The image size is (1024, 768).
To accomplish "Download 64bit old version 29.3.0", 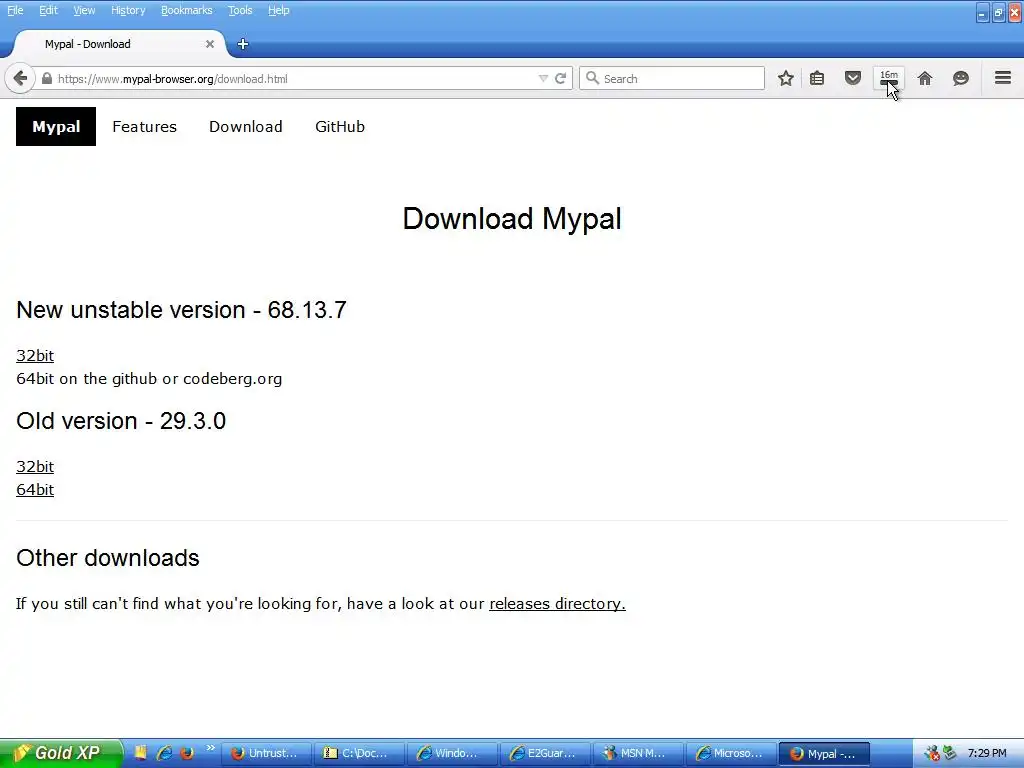I will pyautogui.click(x=35, y=490).
